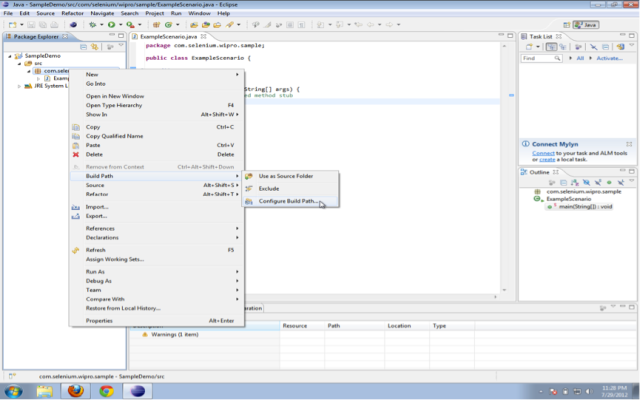Viewport: 640px width, 400px height.
Task: Open the Refactor menu in menu bar
Action: tap(72, 13)
